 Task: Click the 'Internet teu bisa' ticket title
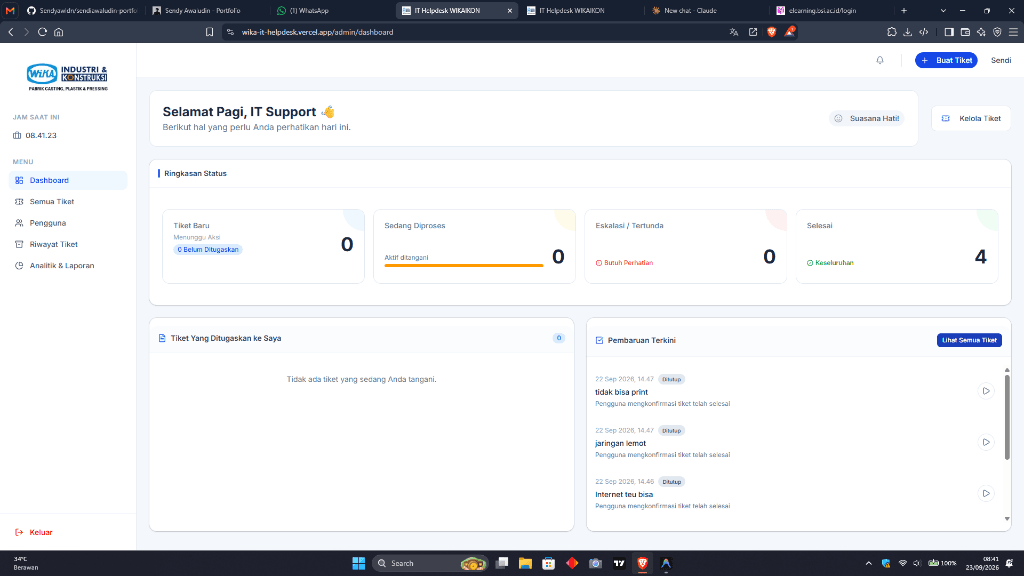624,494
